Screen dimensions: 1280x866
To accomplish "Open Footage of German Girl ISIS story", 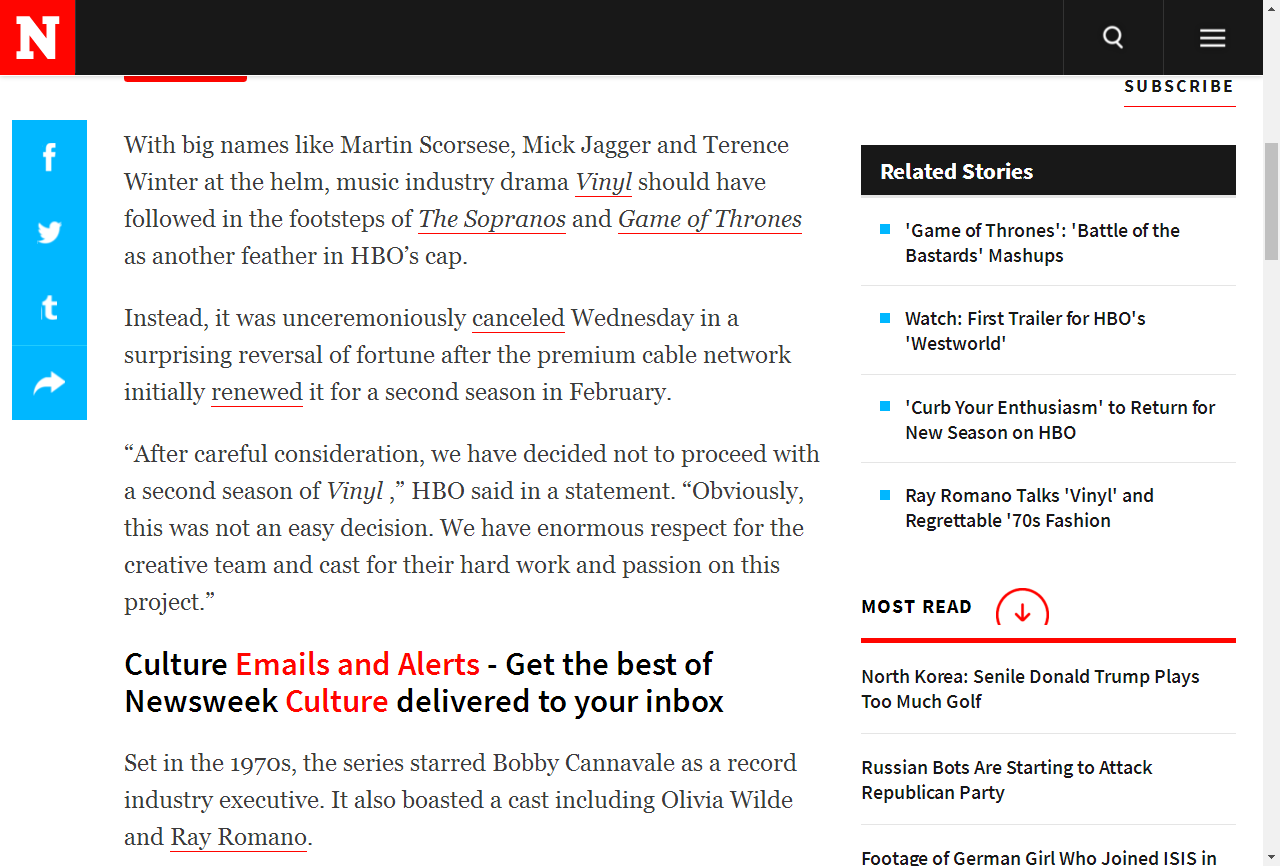I will point(1039,857).
